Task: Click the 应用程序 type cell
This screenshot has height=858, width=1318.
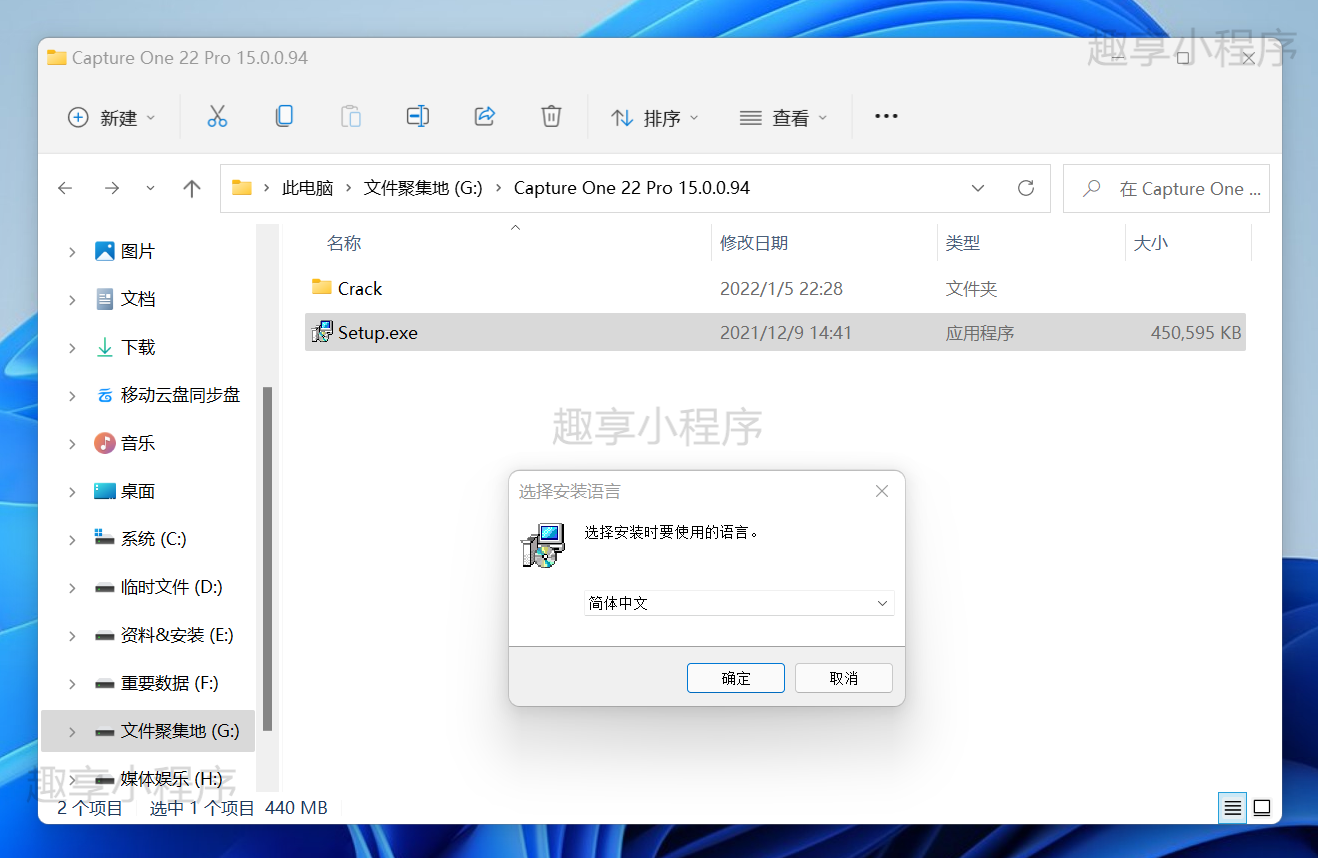Action: point(980,332)
